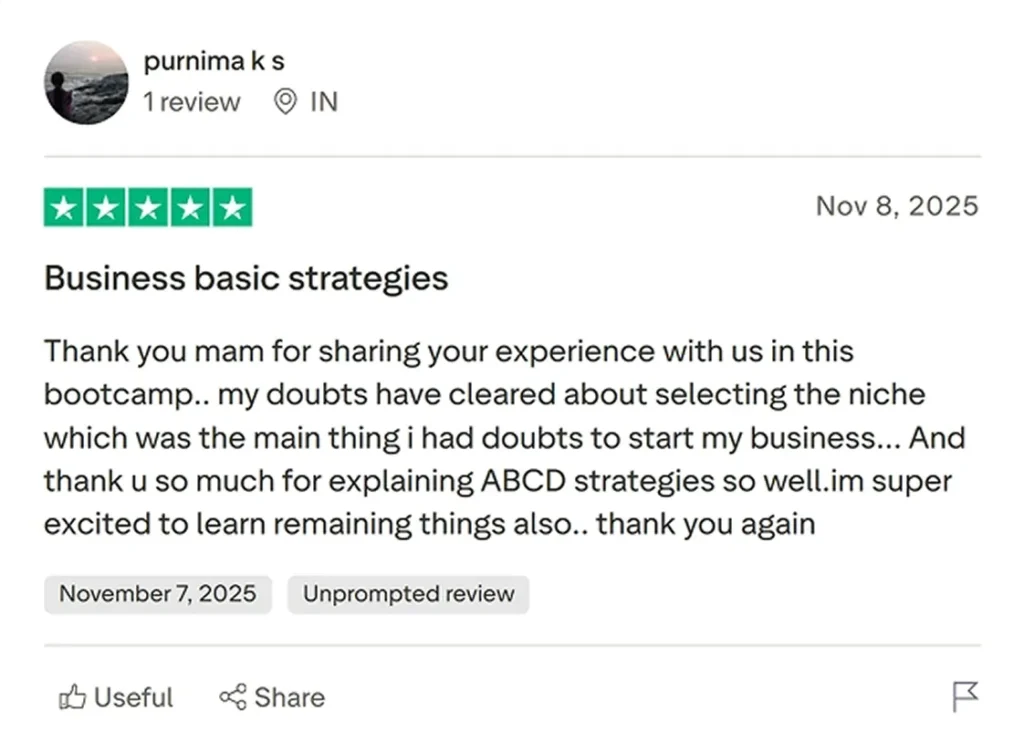Mark review as Useful via text label
Viewport: 1024px width, 742px height.
(x=133, y=697)
